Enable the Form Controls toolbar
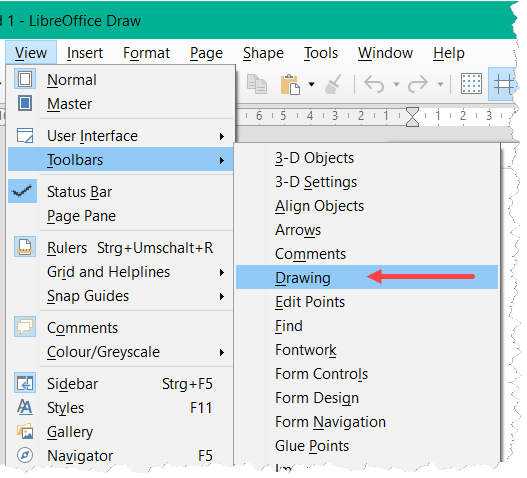Screen dimensions: 527x478 pyautogui.click(x=367, y=374)
